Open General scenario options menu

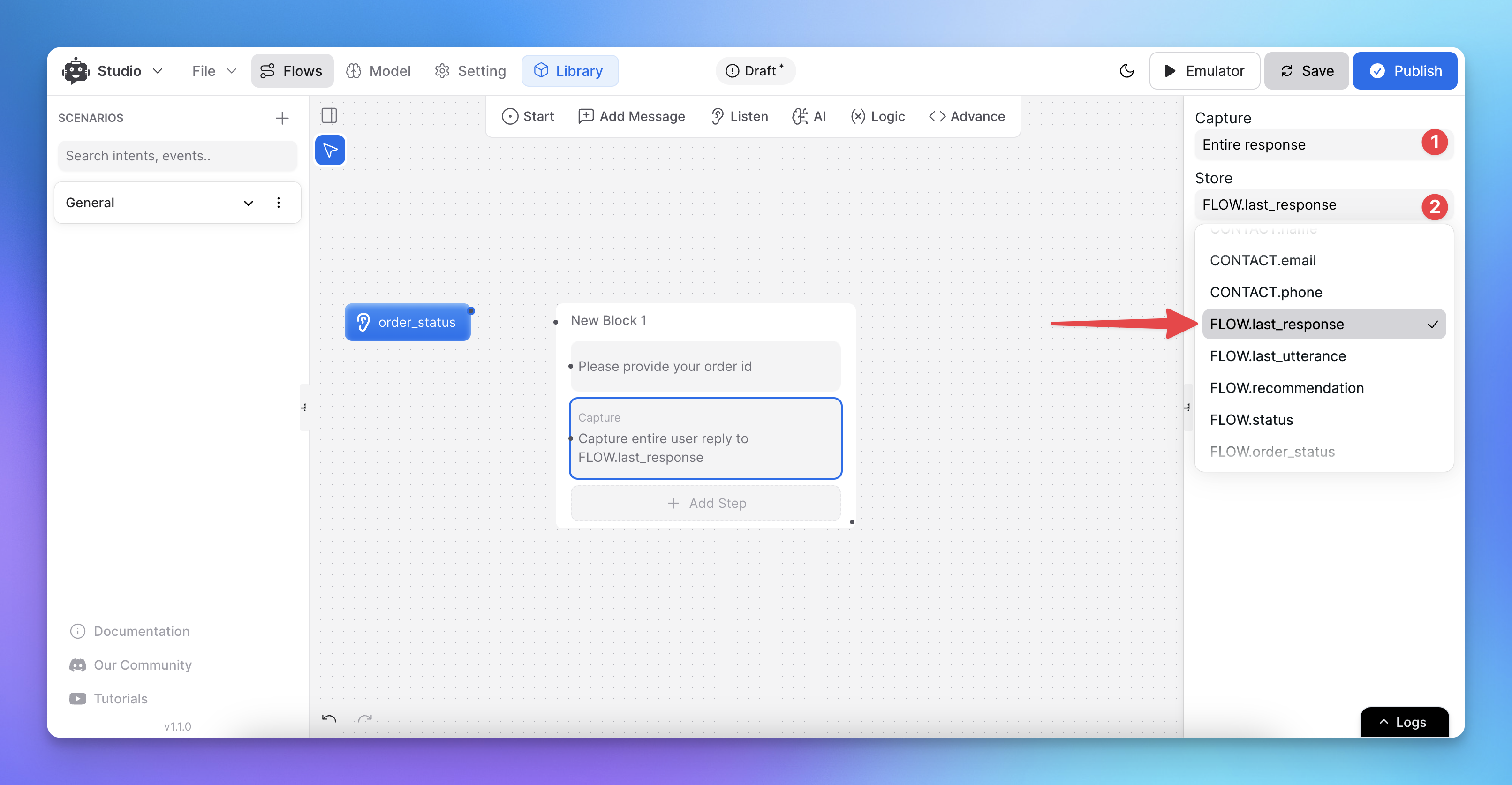click(278, 203)
